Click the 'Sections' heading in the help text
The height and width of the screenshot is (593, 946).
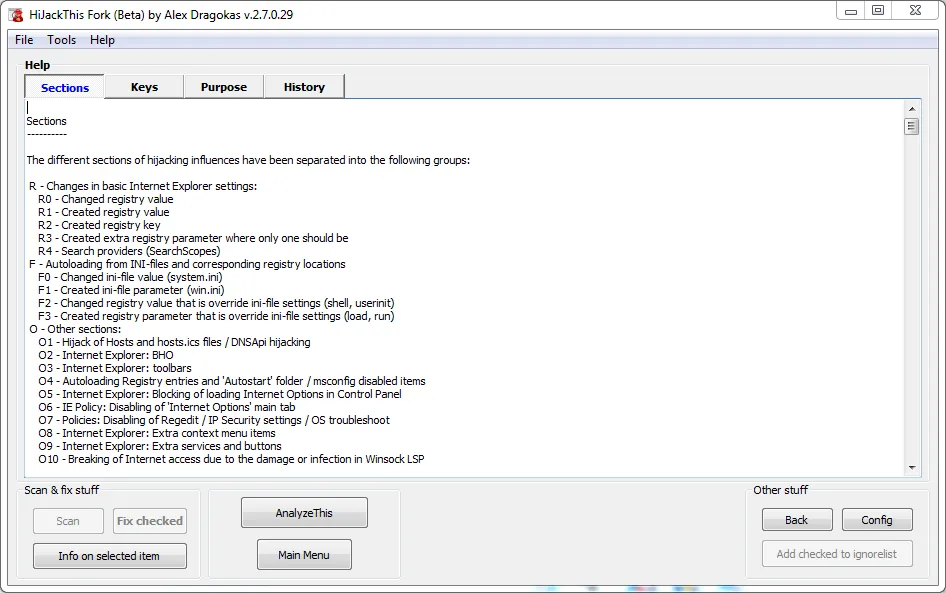46,121
